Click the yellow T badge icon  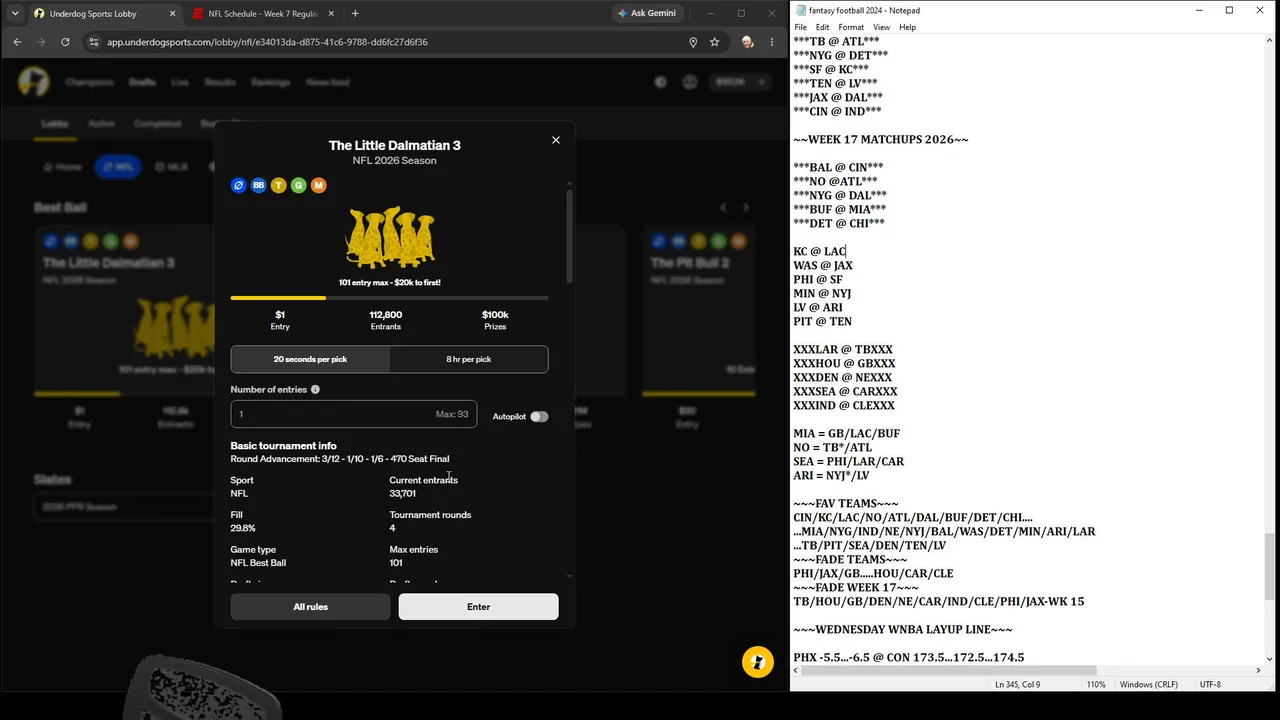[x=279, y=185]
